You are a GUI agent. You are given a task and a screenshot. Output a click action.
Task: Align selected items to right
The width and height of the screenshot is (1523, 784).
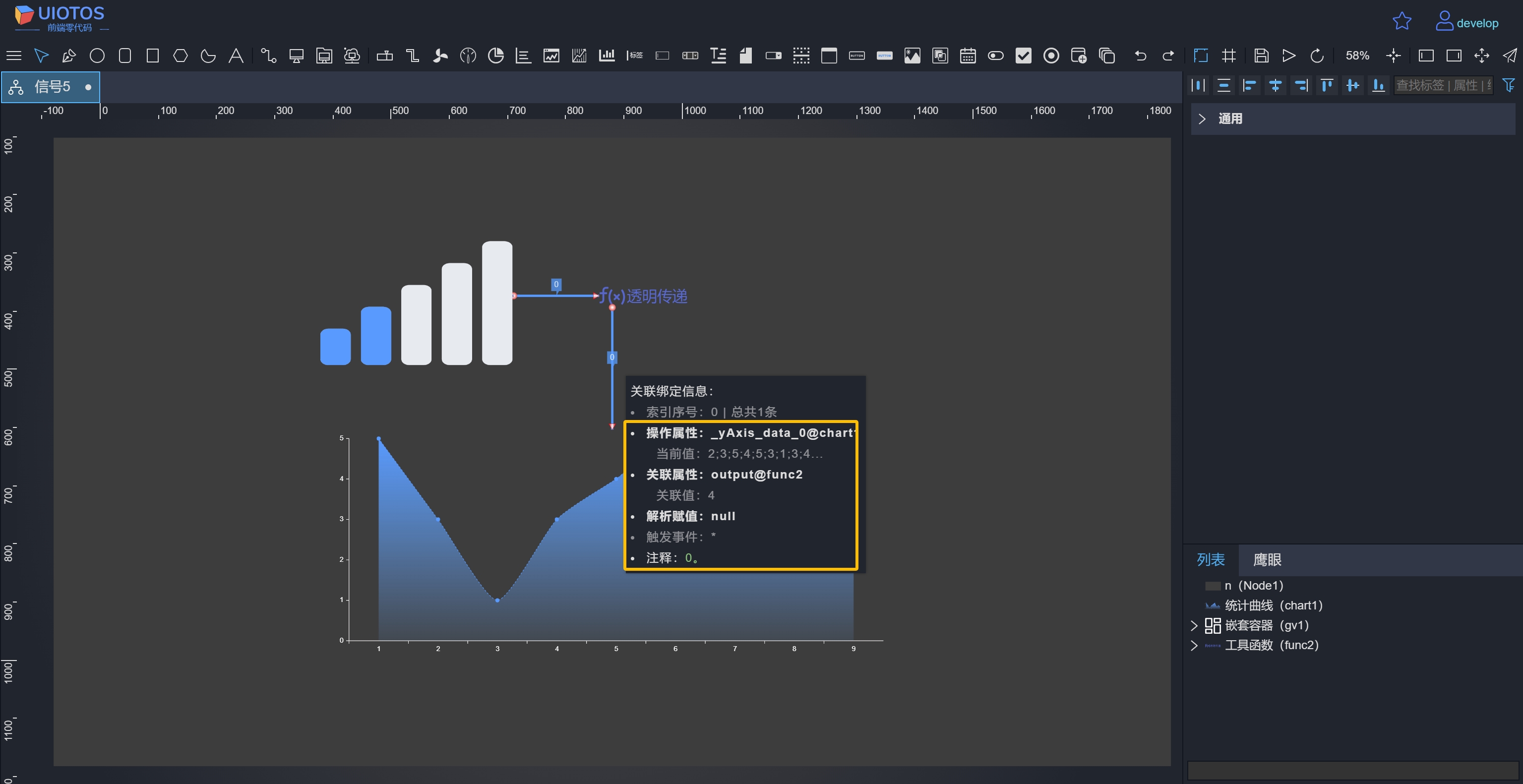click(1301, 86)
